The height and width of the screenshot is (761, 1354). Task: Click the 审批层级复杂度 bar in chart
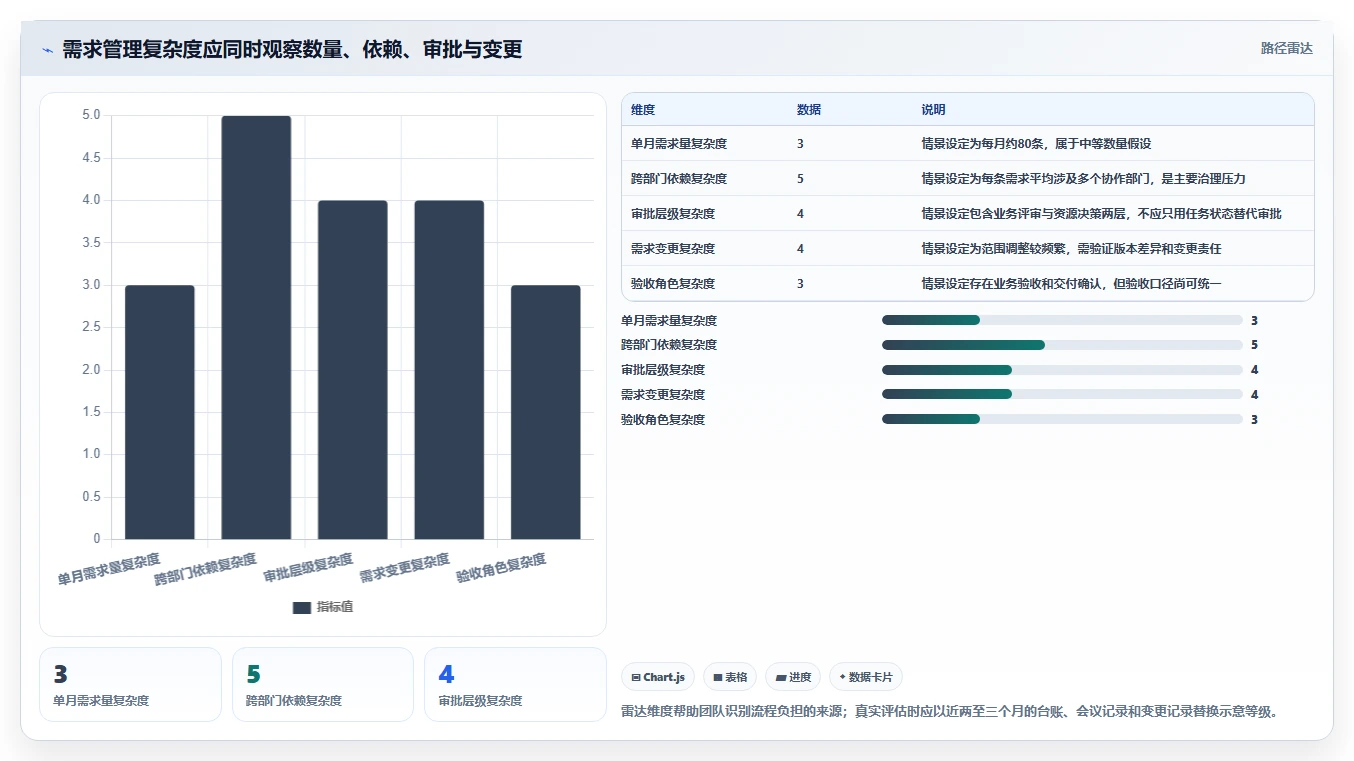[353, 370]
